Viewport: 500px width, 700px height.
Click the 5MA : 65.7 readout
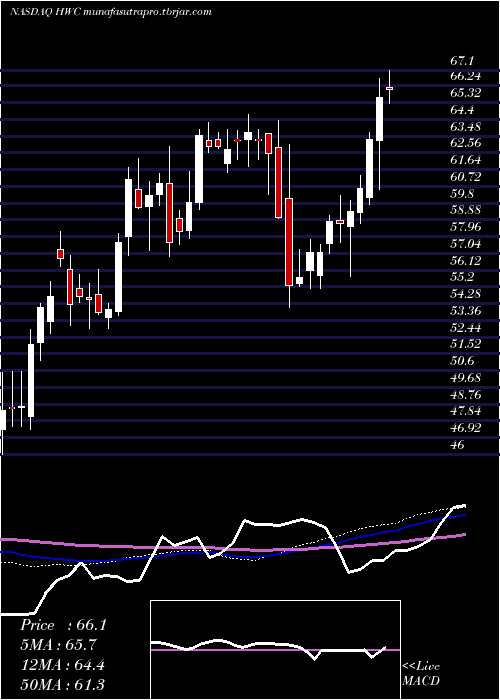pos(58,645)
